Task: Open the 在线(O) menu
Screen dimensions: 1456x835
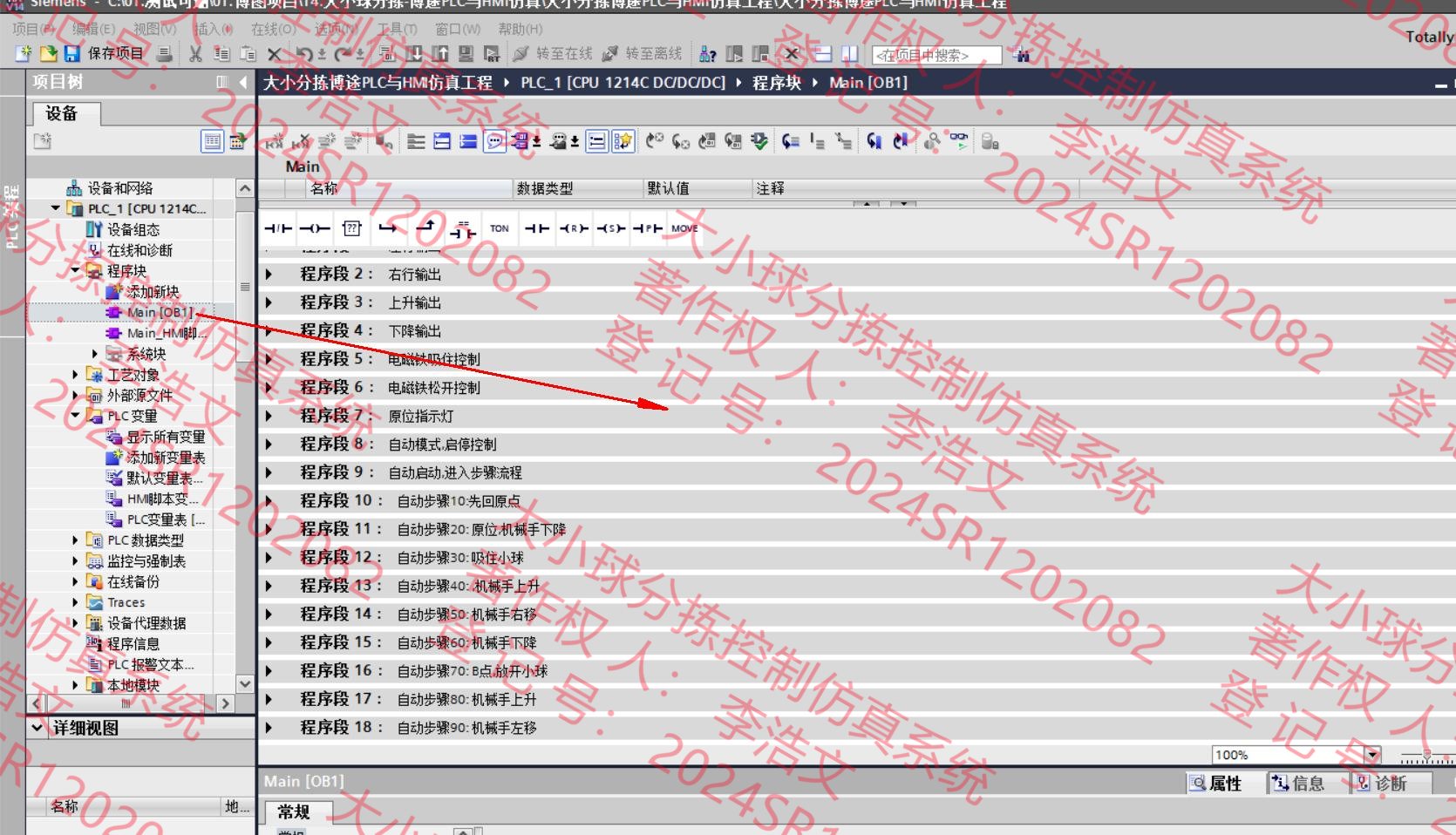Action: point(273,29)
